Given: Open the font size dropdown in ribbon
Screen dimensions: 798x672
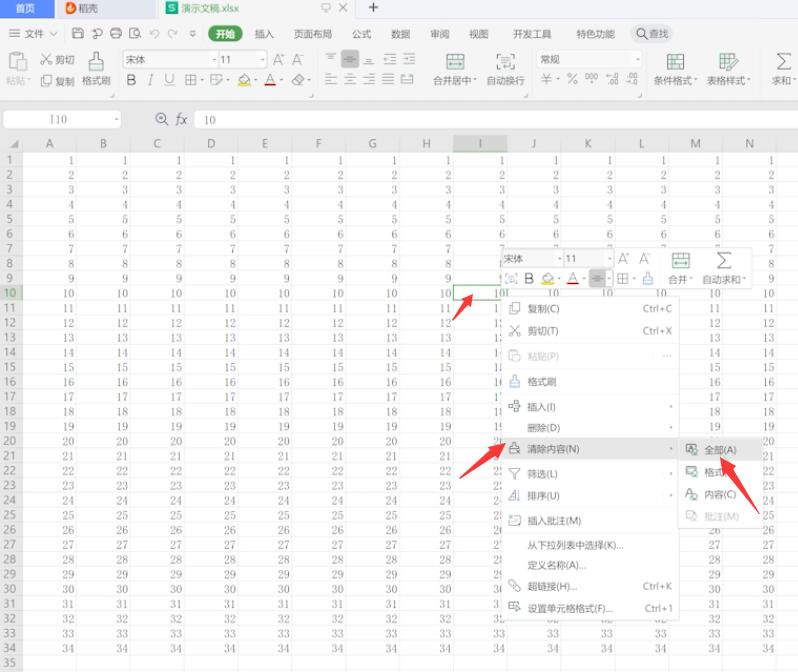Looking at the screenshot, I should [263, 60].
